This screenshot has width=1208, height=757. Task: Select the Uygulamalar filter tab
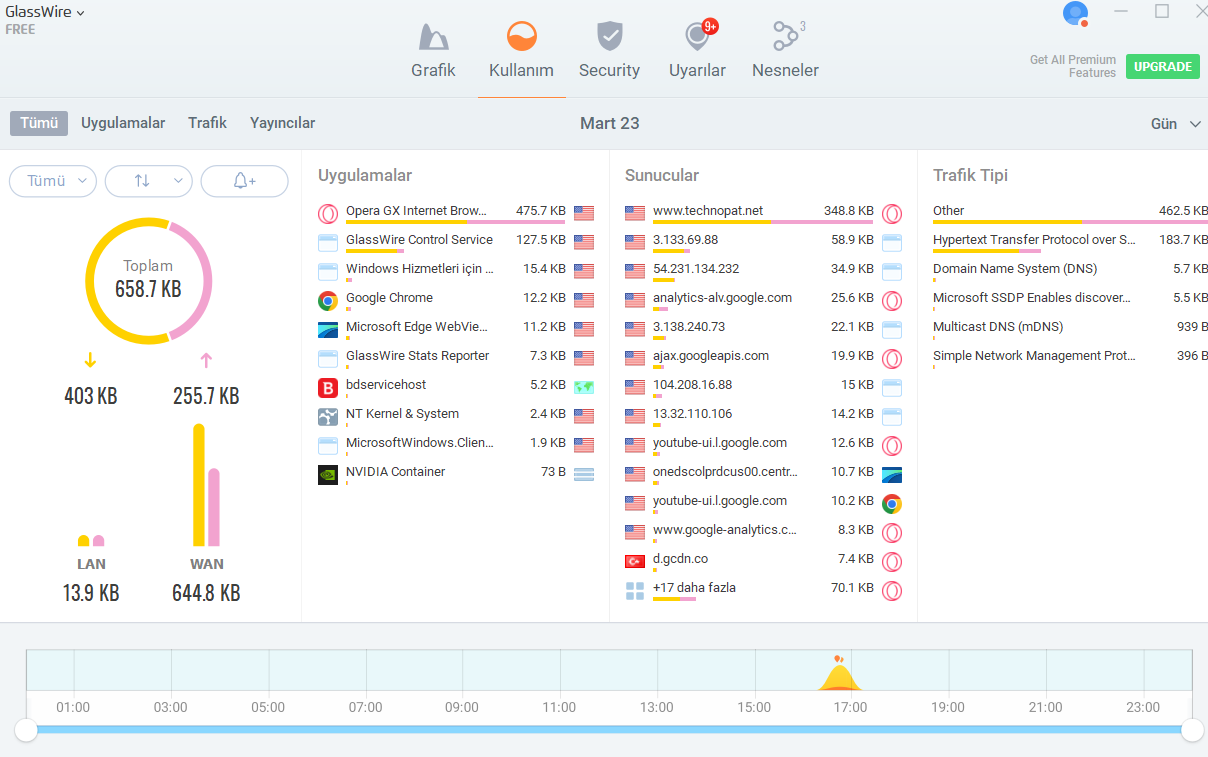coord(123,123)
